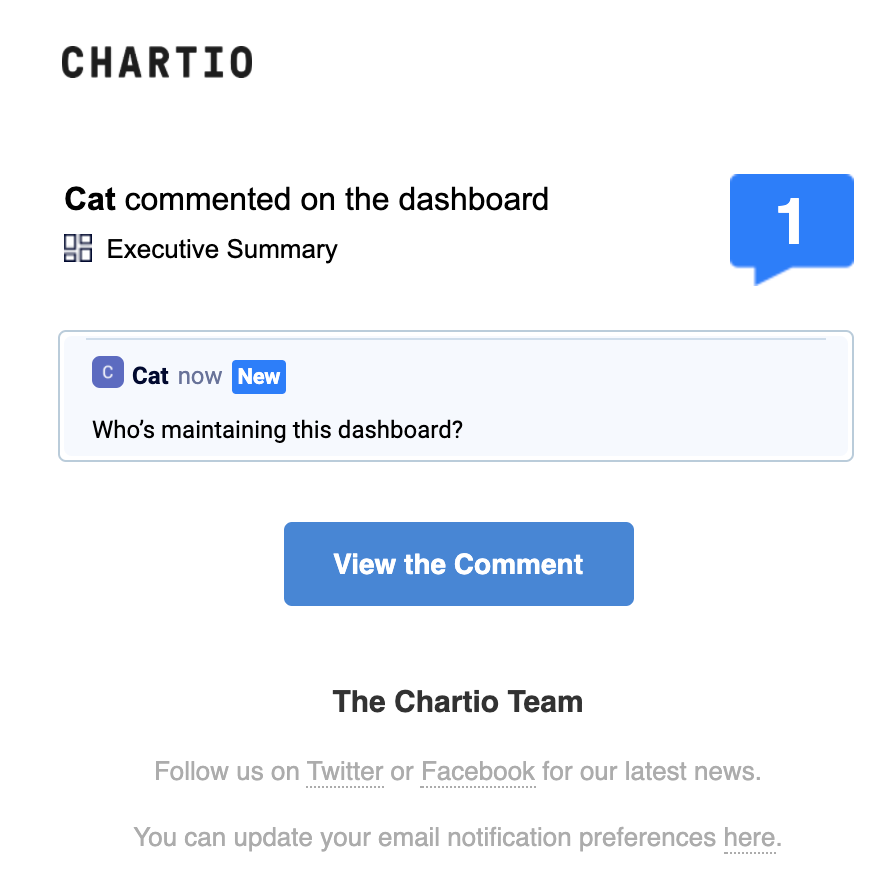892x896 pixels.
Task: Click the number 1 in comment bubble
Action: (789, 221)
